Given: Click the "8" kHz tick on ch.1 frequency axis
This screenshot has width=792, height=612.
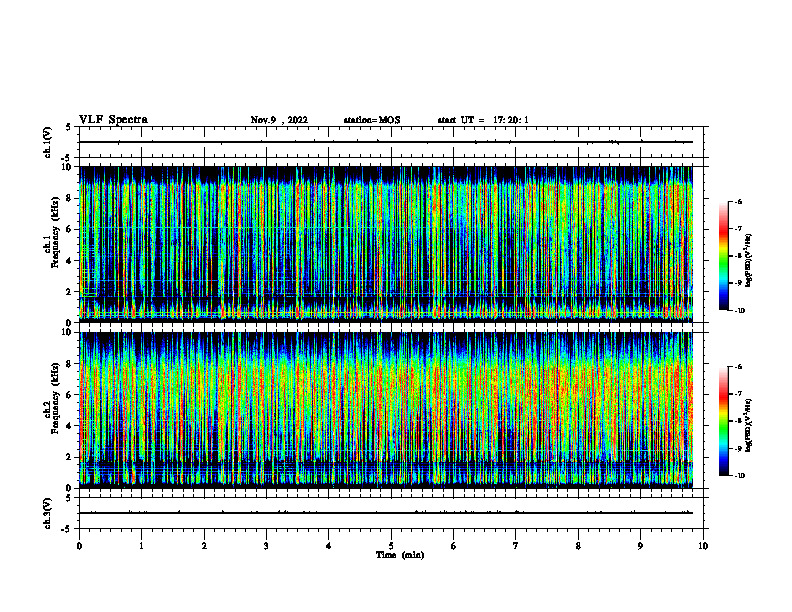Looking at the screenshot, I should click(x=70, y=198).
